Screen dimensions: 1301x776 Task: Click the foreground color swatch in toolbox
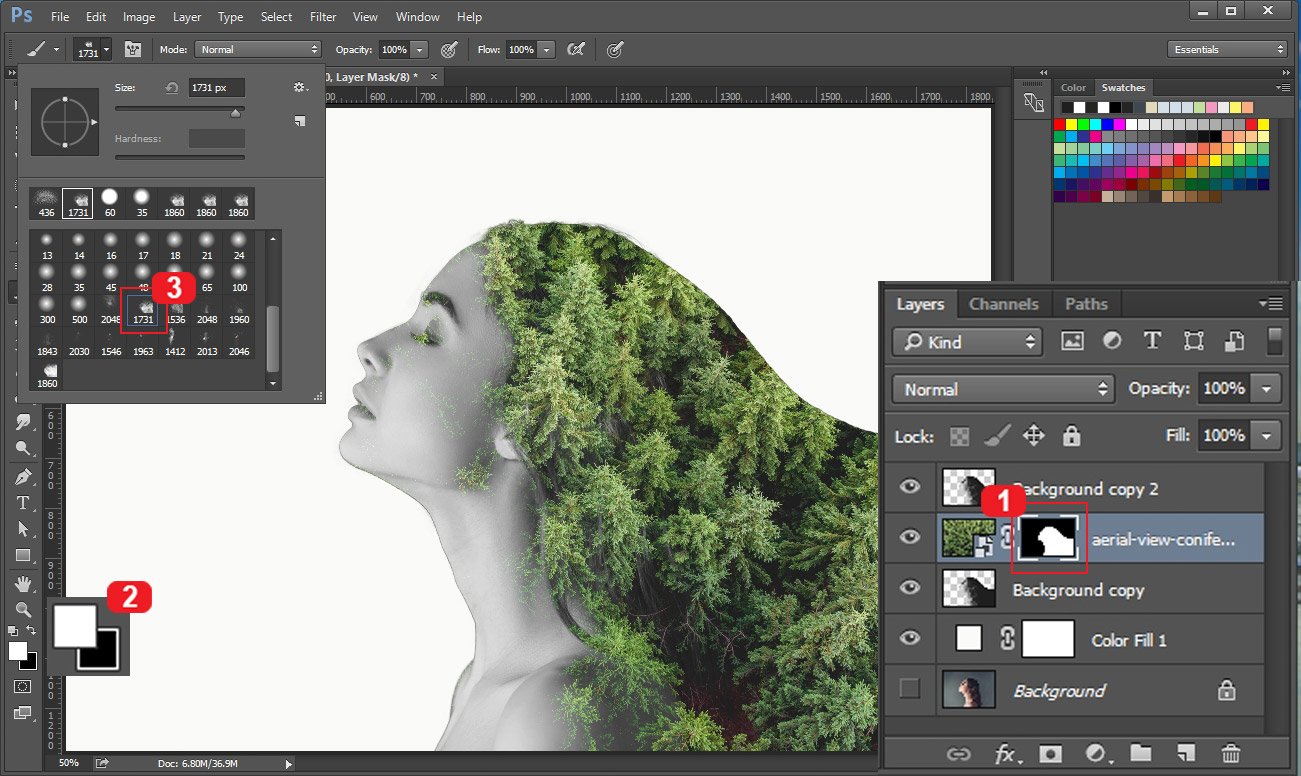click(17, 651)
